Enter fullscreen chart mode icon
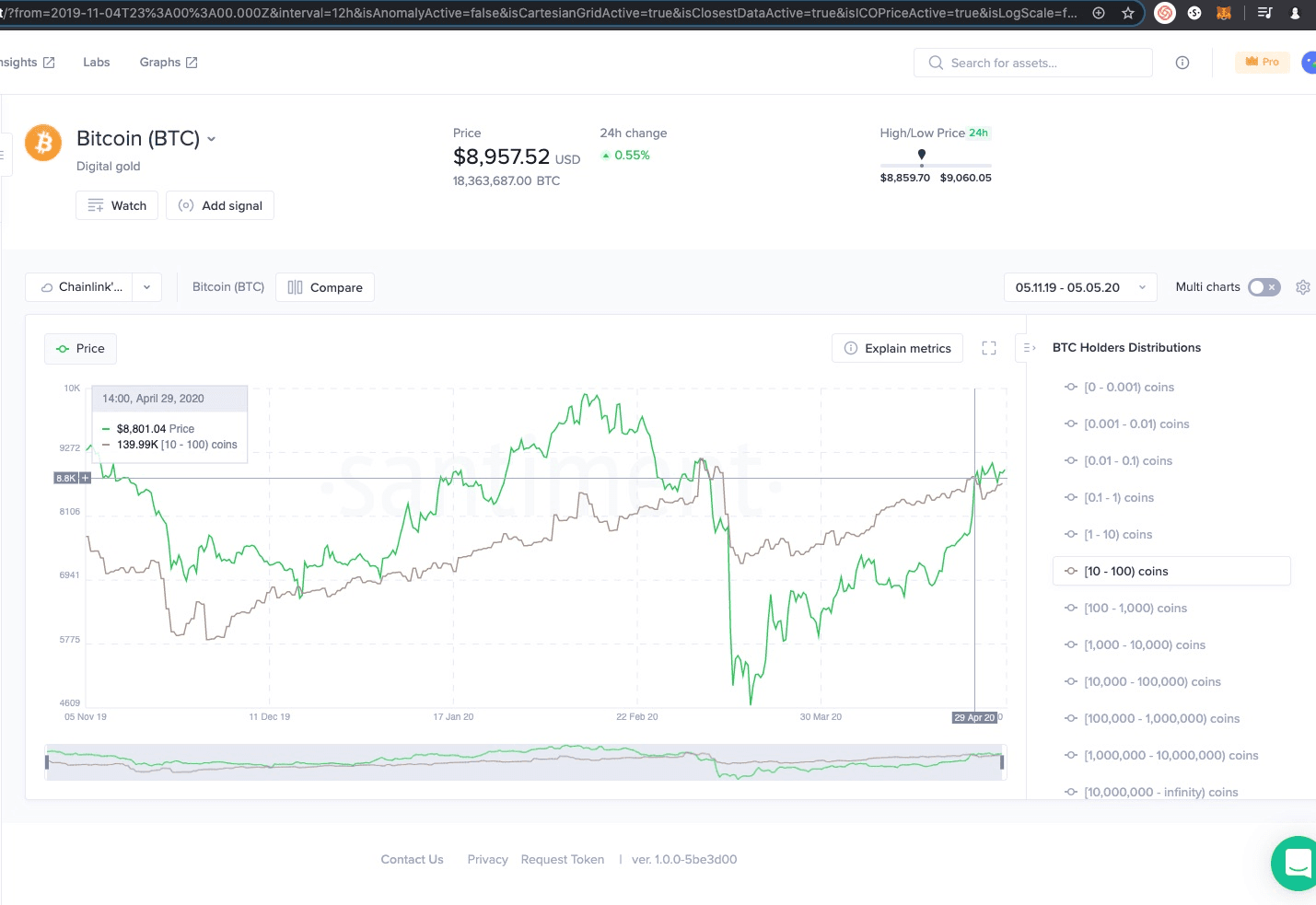Viewport: 1316px width, 905px height. tap(989, 348)
